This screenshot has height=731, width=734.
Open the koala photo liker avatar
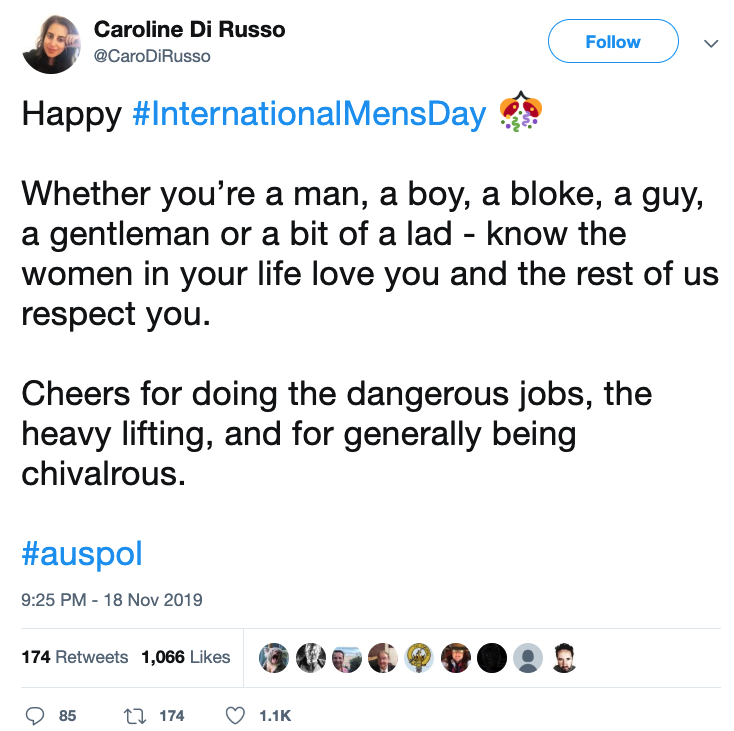[x=273, y=657]
